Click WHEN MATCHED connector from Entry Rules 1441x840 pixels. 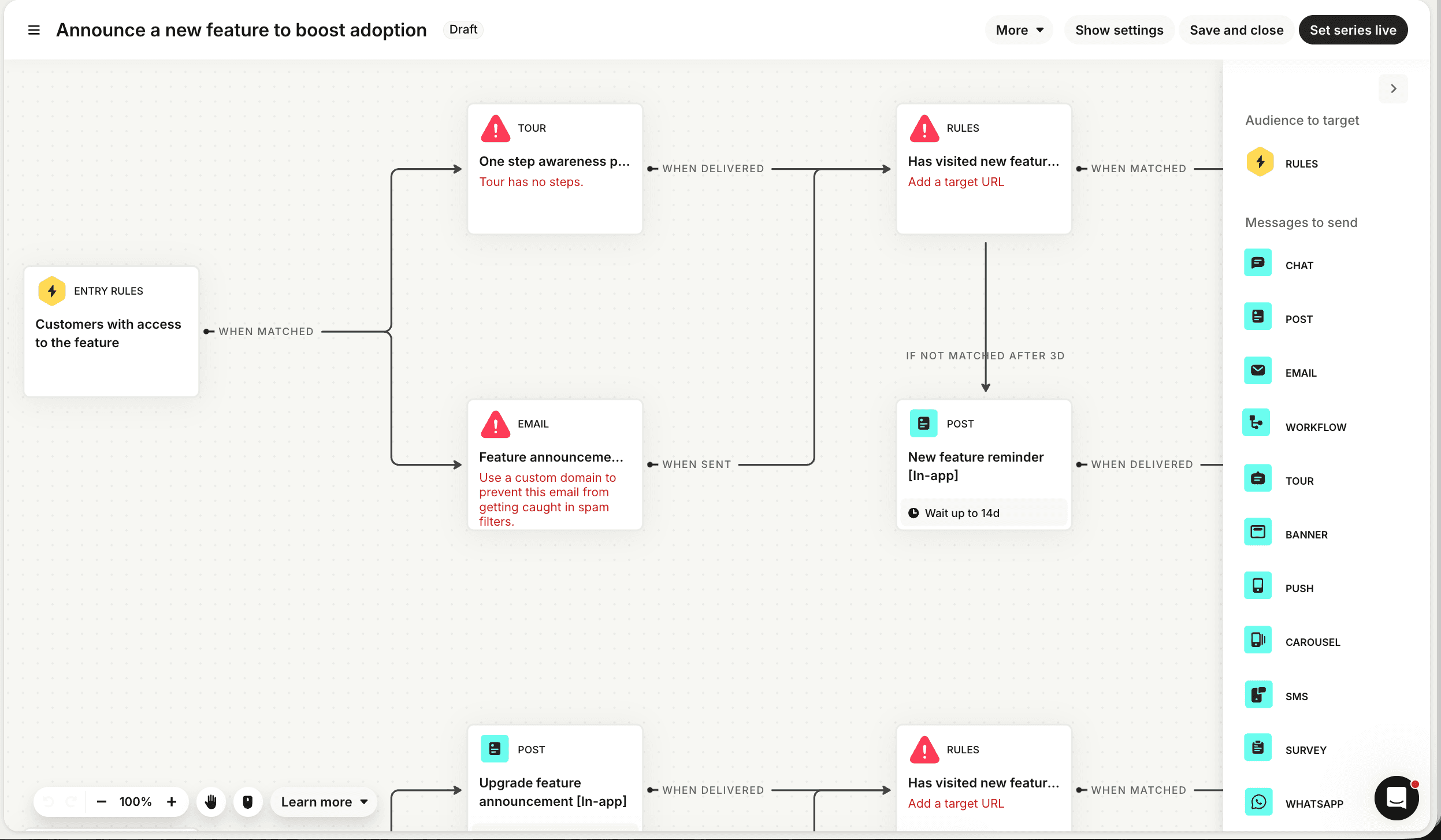pyautogui.click(x=266, y=332)
